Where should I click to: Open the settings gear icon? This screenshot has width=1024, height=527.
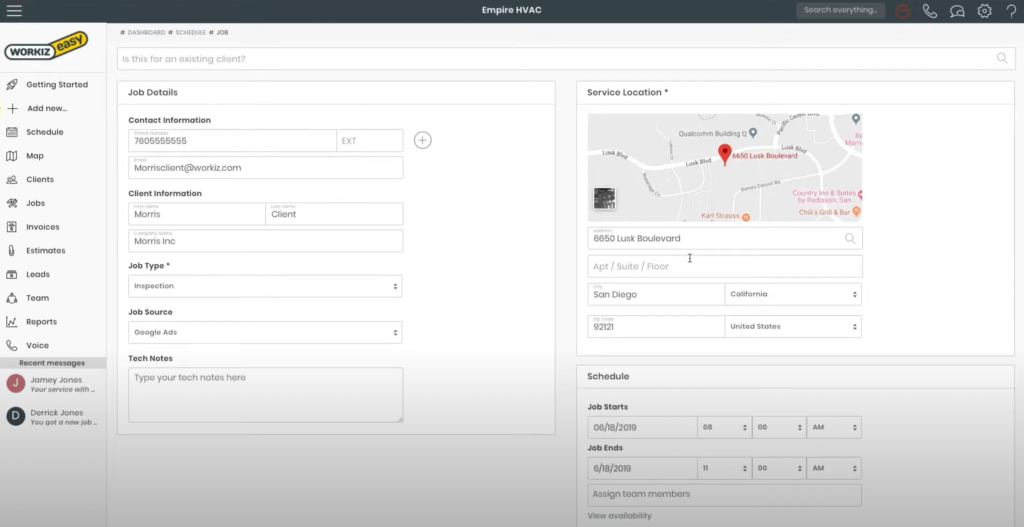tap(984, 11)
